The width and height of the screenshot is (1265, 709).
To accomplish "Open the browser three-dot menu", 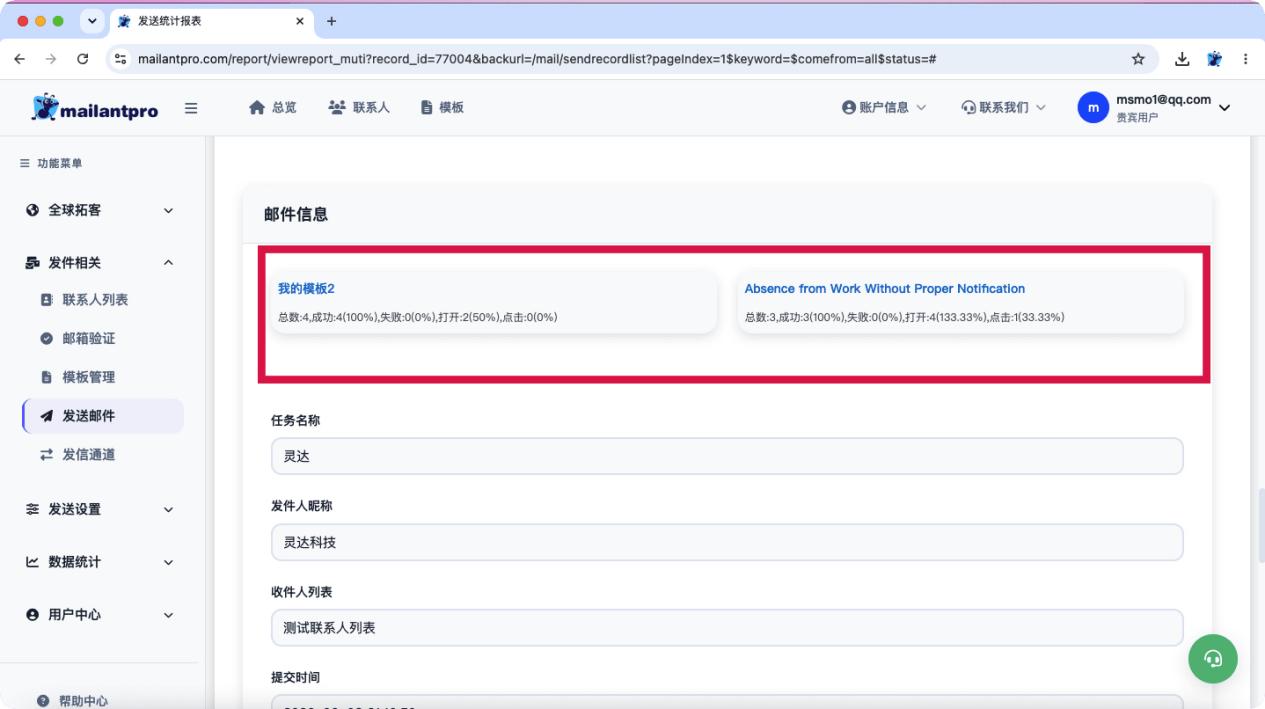I will pyautogui.click(x=1245, y=59).
